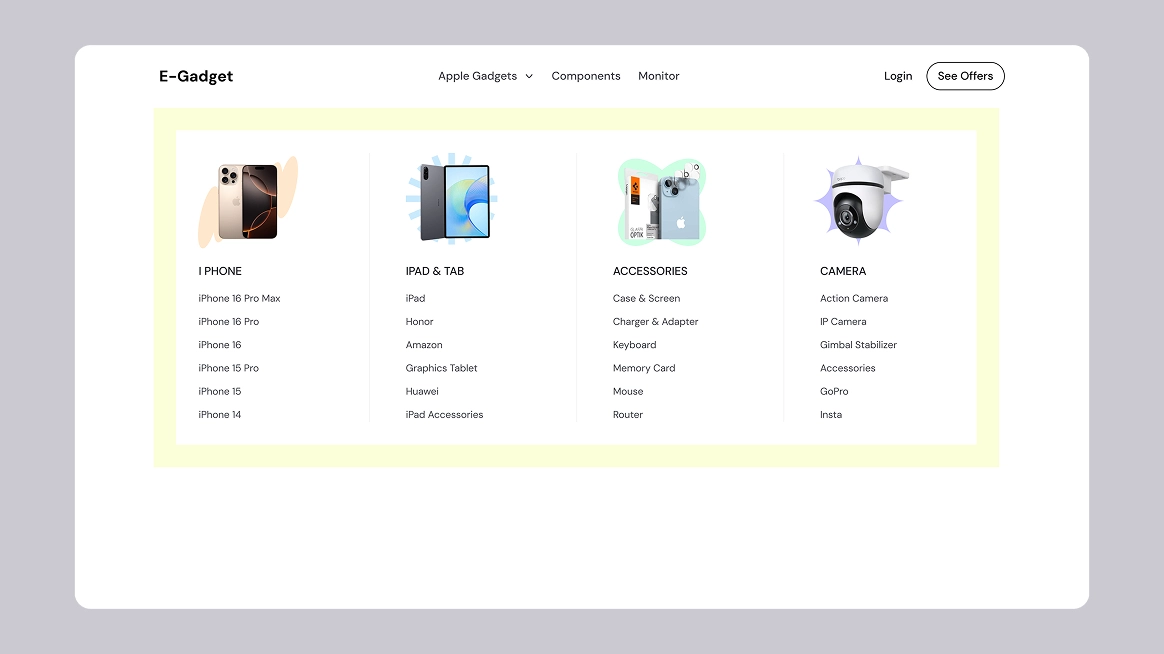Open the Graphics Tablet link
The height and width of the screenshot is (654, 1164).
point(441,368)
